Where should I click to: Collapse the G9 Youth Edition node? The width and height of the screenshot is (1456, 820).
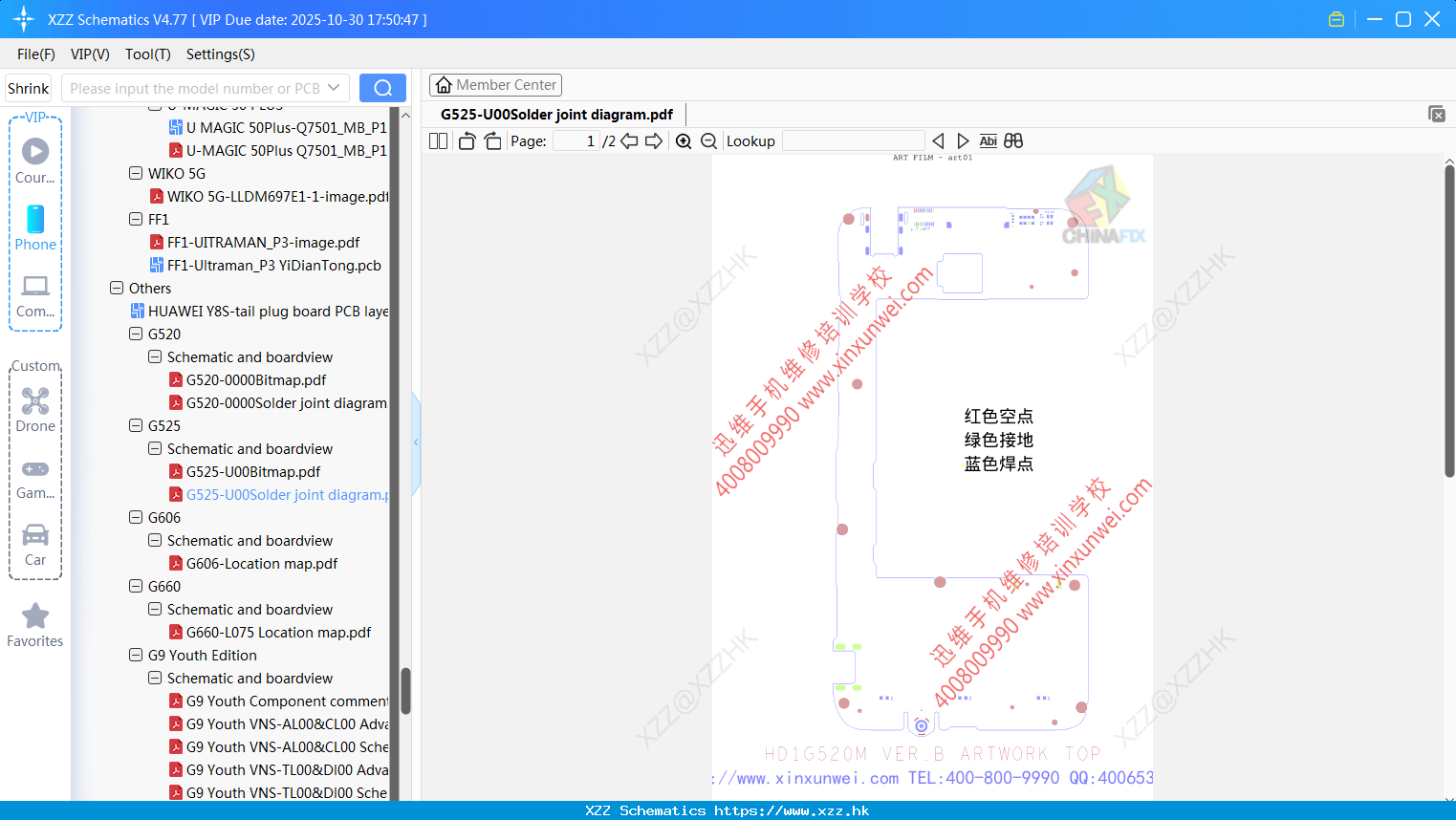[136, 655]
